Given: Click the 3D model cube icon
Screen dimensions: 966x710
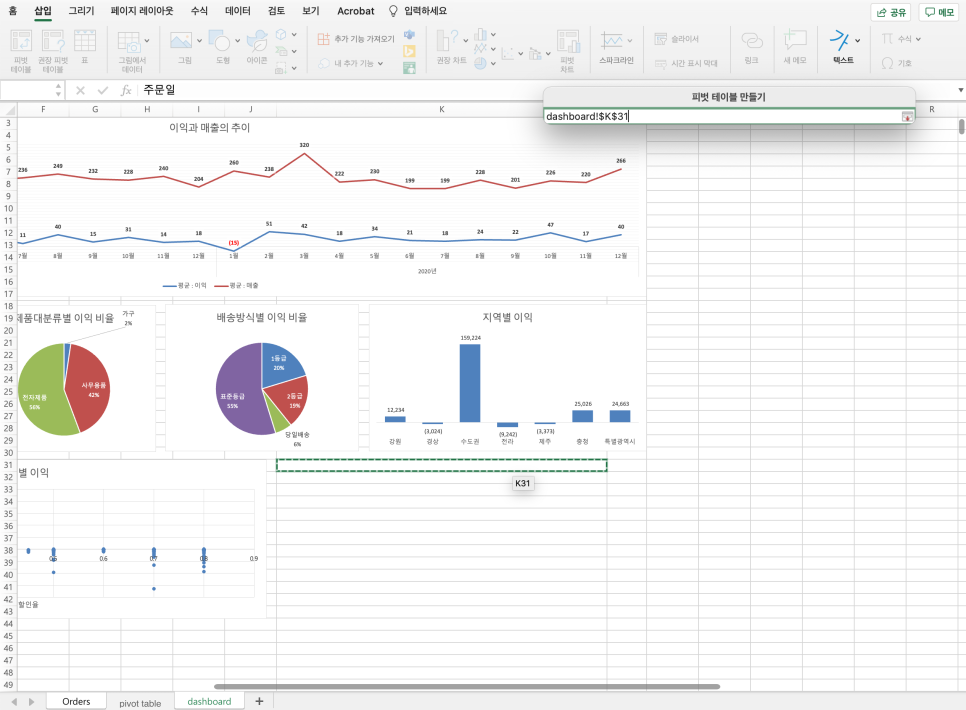Looking at the screenshot, I should click(281, 35).
